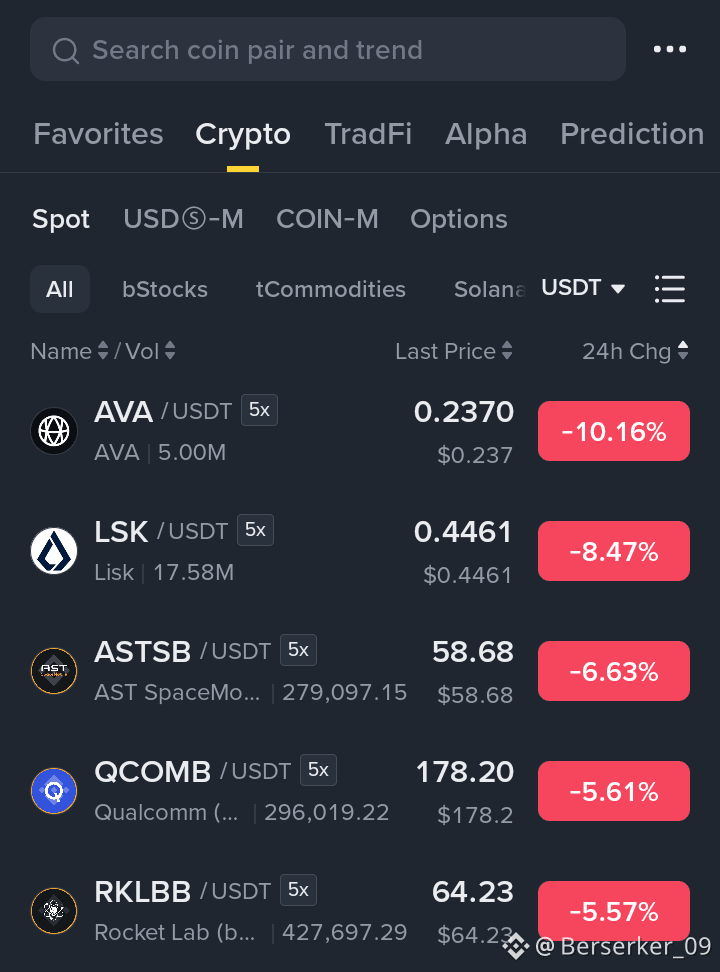Image resolution: width=720 pixels, height=972 pixels.
Task: Sort by Last Price column
Action: coord(454,351)
